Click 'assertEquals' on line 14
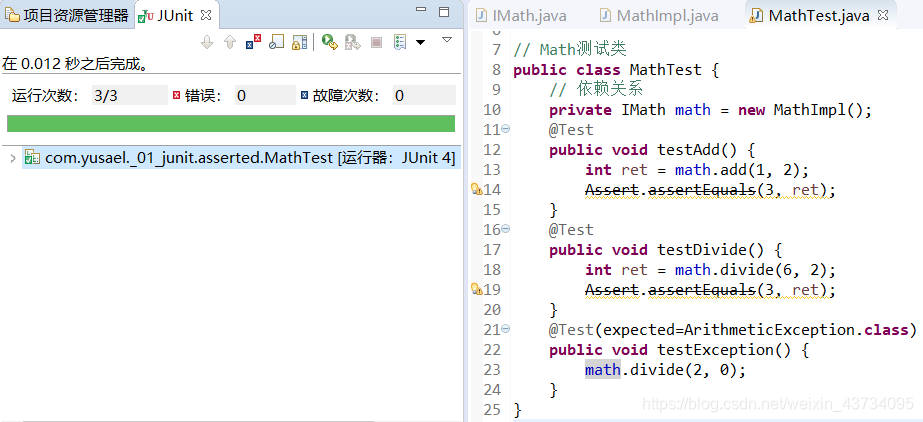 (702, 190)
